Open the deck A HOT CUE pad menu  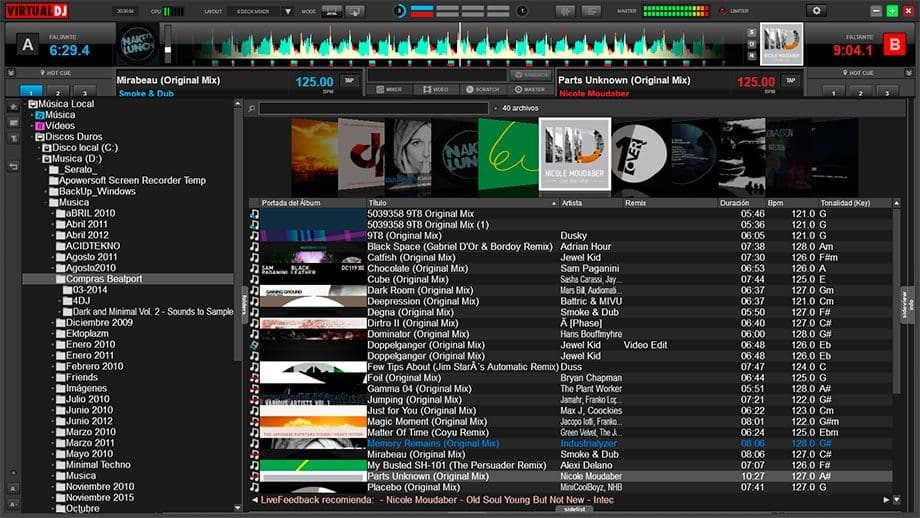point(55,73)
